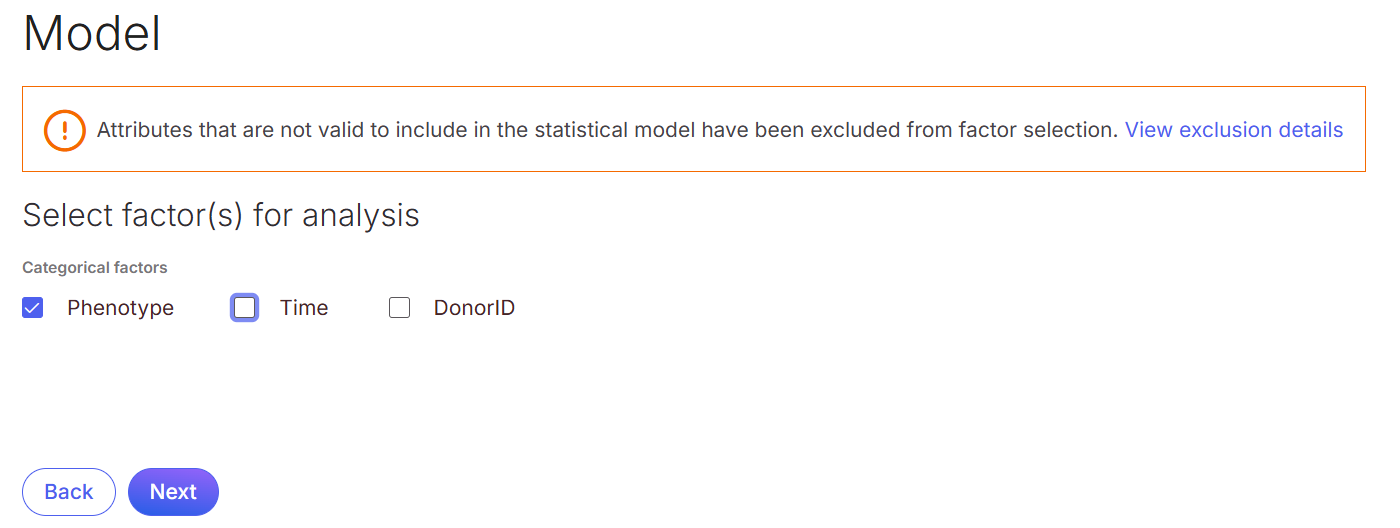Uncheck the Phenotype factor checkbox
Image resolution: width=1400 pixels, height=528 pixels.
pyautogui.click(x=33, y=308)
